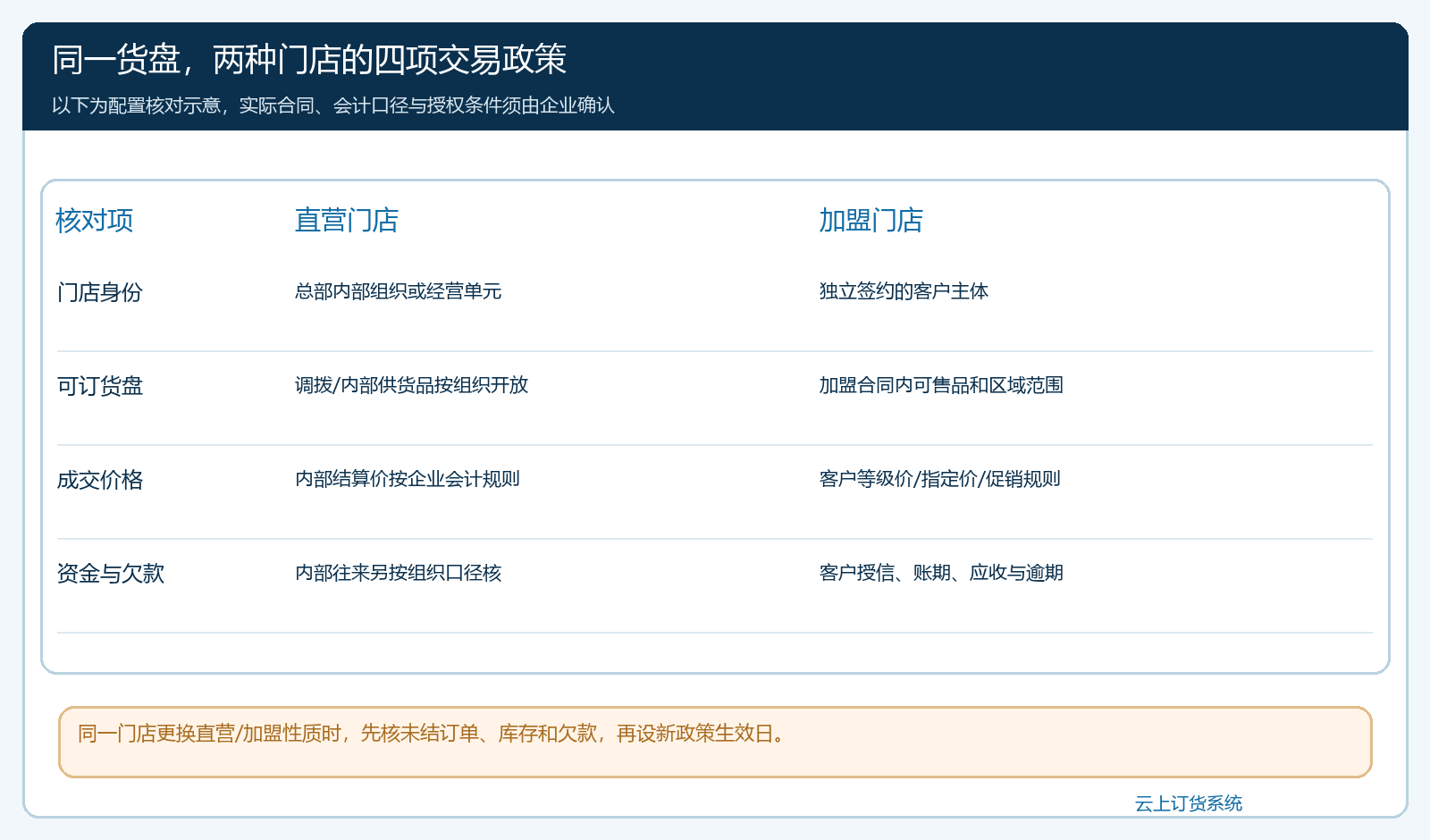
Task: Select the 客户等级价/指定价/促销规则 cell
Action: pos(940,479)
